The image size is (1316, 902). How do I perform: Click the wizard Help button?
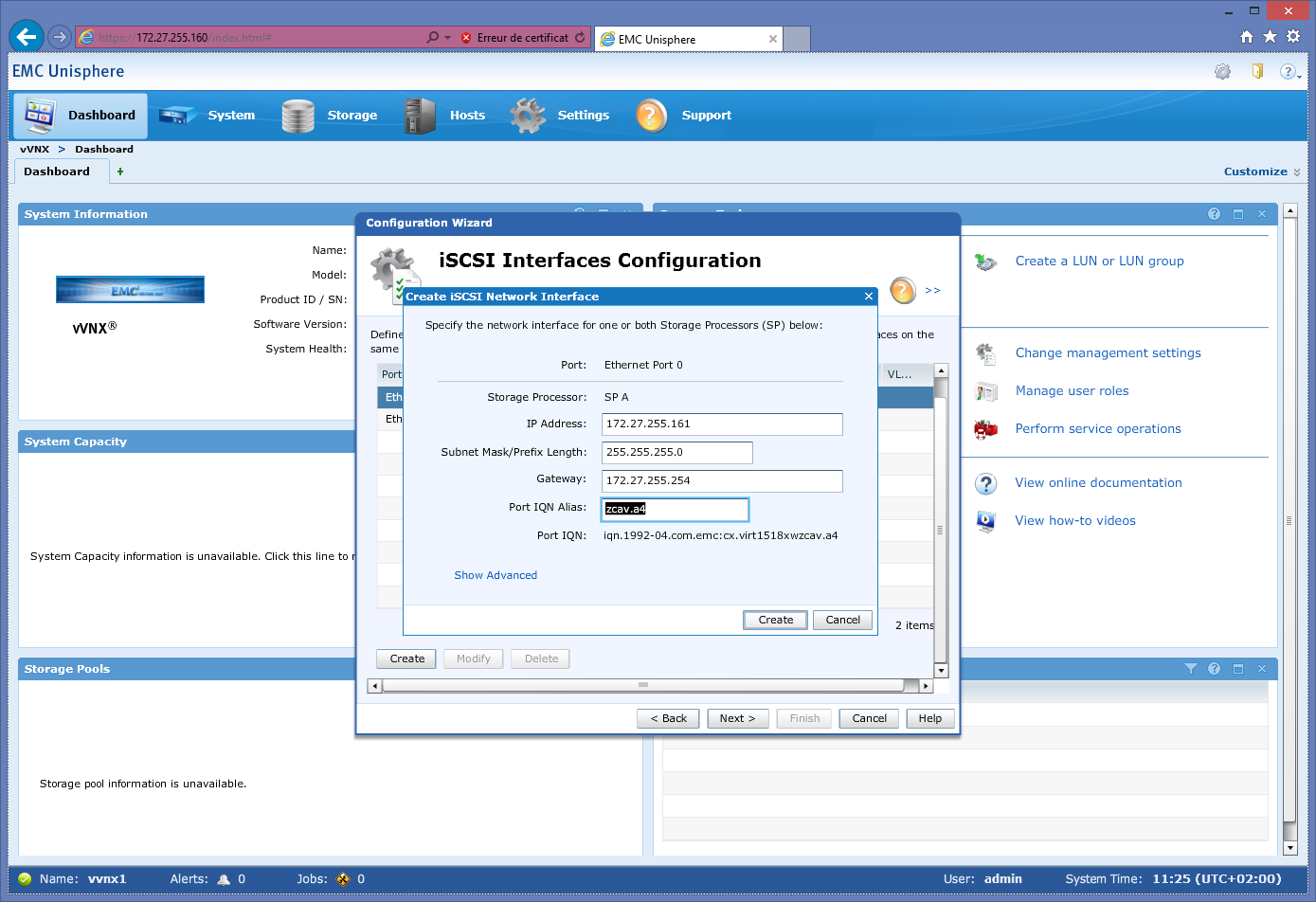pos(930,718)
